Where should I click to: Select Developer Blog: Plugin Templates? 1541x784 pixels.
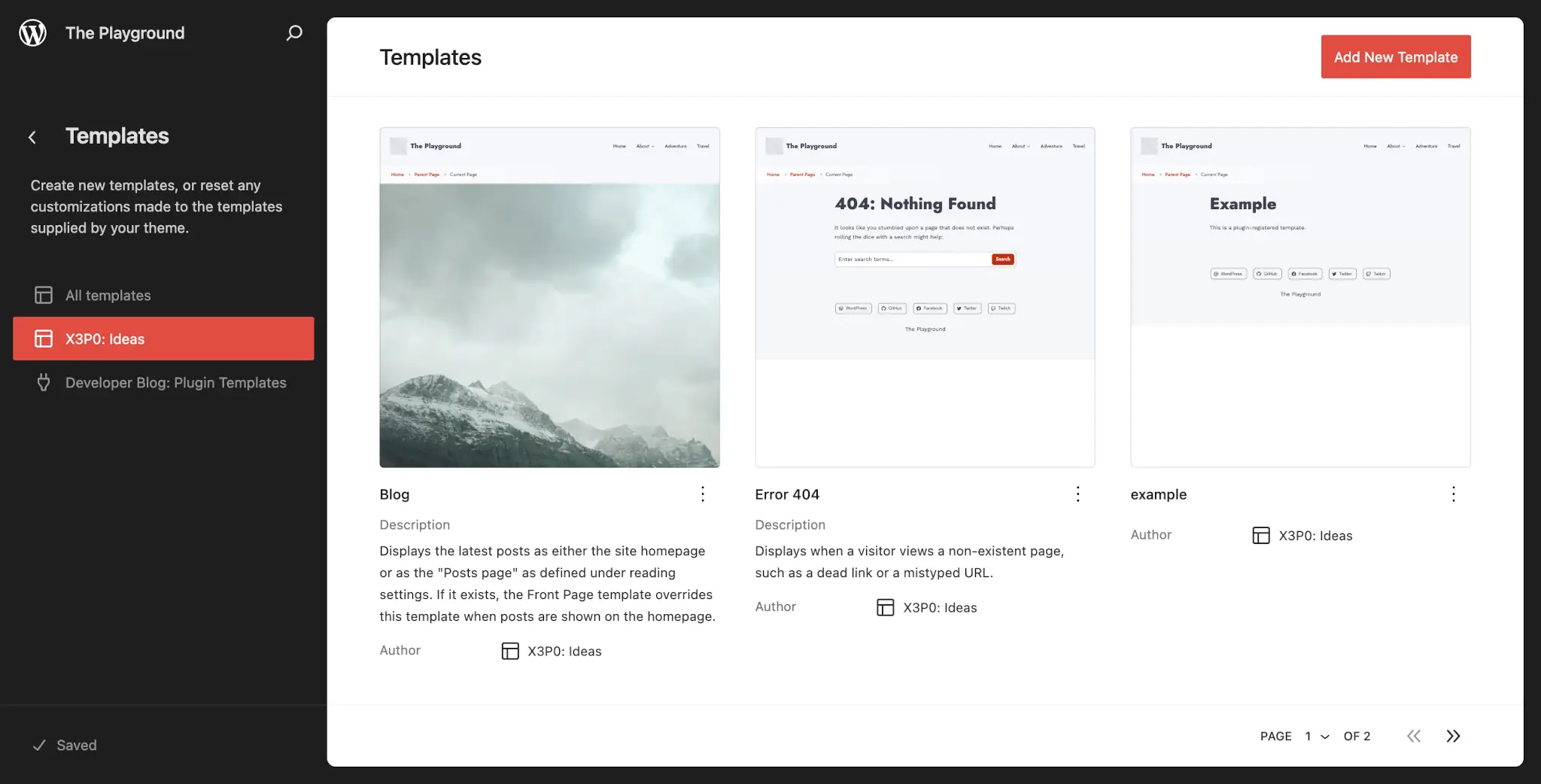163,382
